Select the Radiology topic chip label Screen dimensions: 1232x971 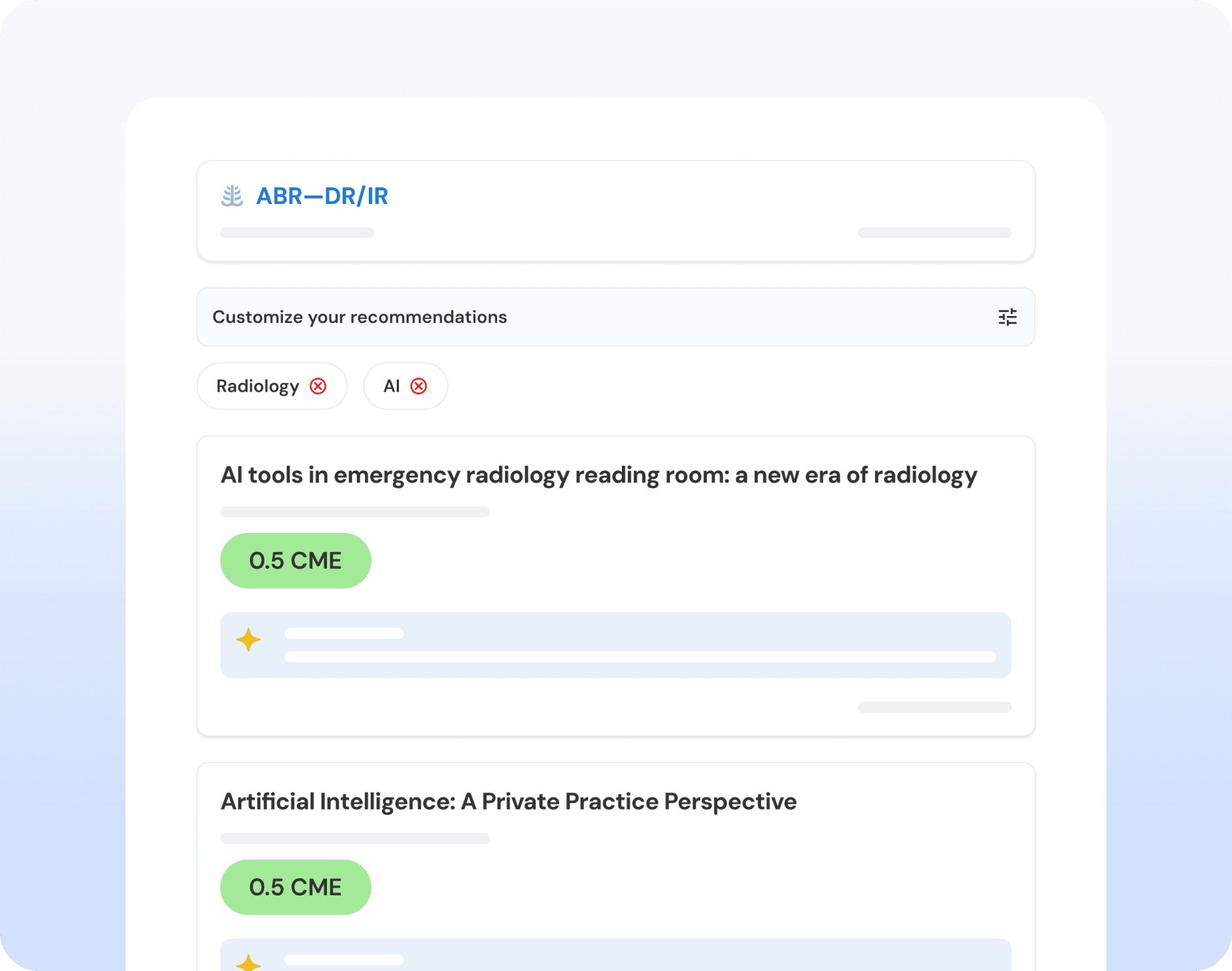pyautogui.click(x=258, y=386)
